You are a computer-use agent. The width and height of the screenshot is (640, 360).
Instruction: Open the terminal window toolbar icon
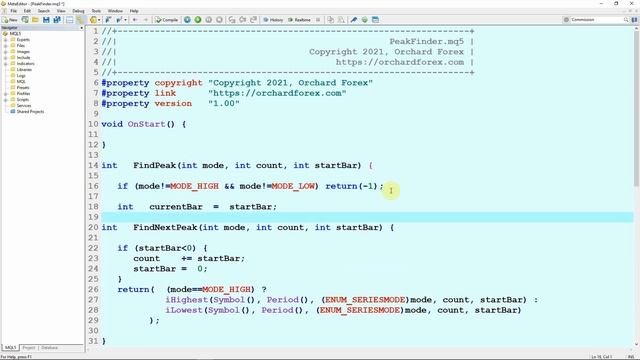point(375,20)
